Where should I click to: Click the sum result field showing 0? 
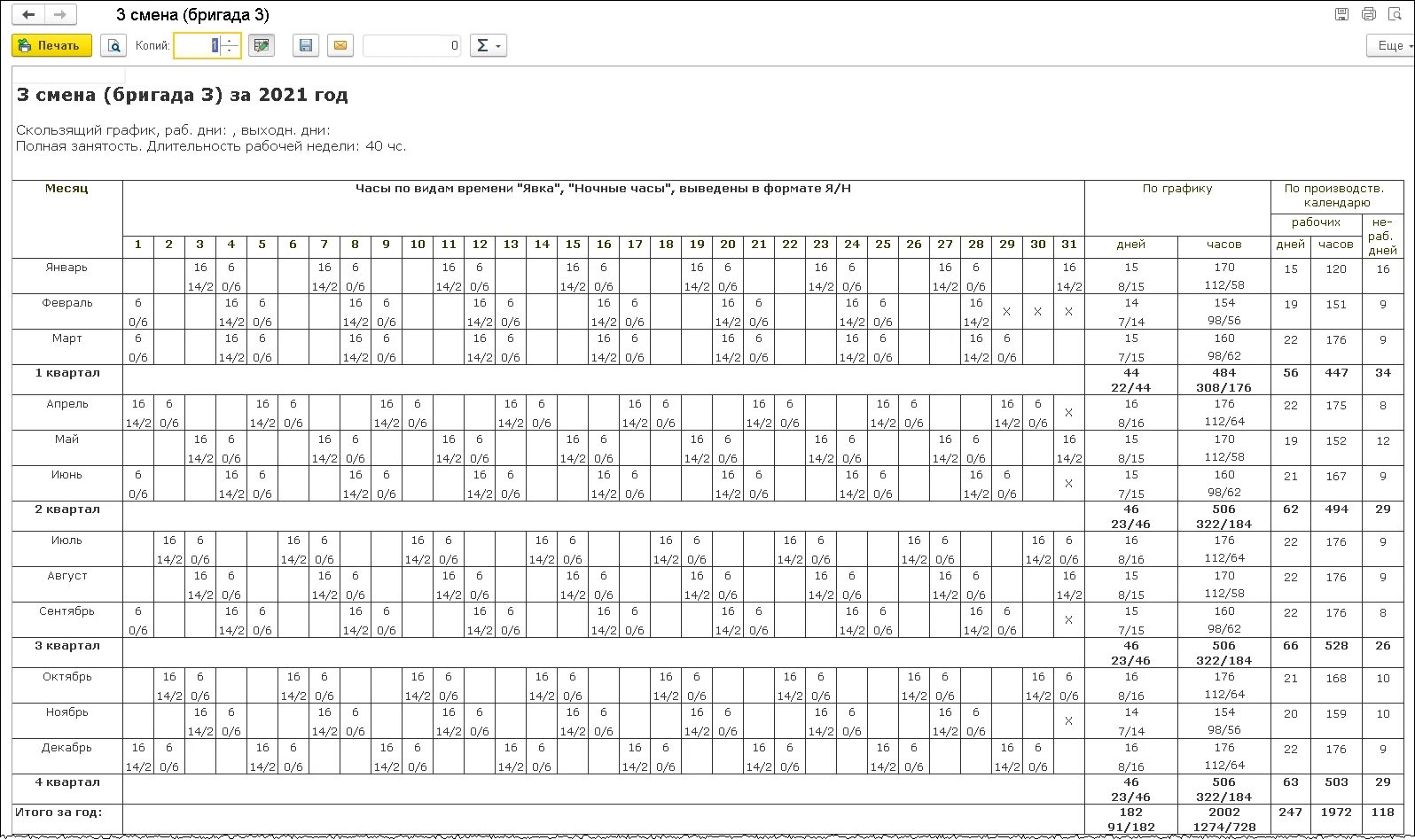click(412, 45)
